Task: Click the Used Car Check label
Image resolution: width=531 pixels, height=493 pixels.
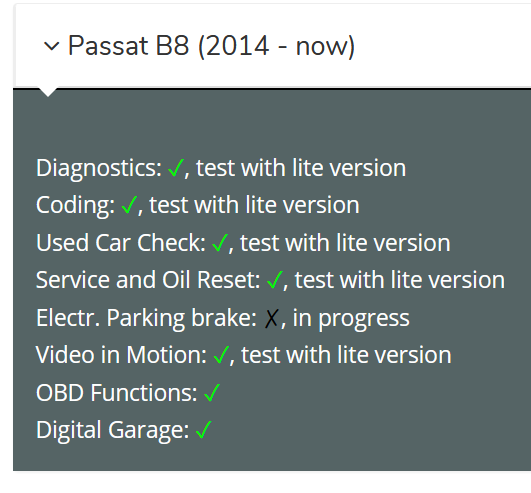Action: 121,243
